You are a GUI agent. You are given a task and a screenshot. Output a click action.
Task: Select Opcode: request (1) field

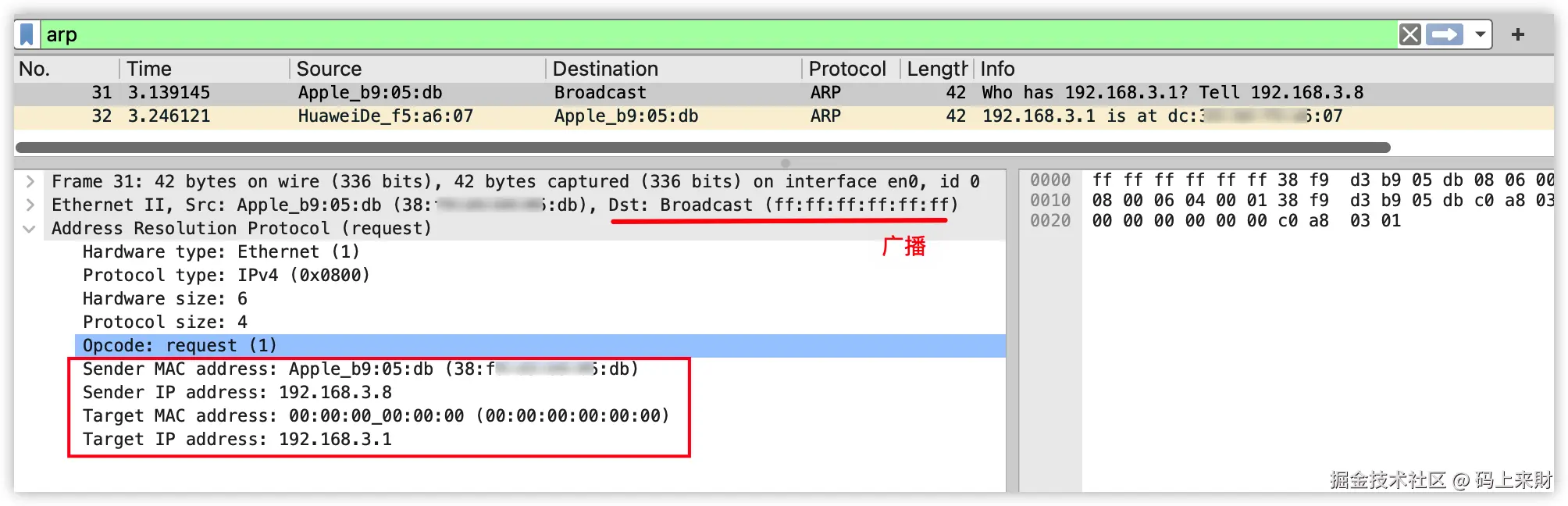click(540, 345)
